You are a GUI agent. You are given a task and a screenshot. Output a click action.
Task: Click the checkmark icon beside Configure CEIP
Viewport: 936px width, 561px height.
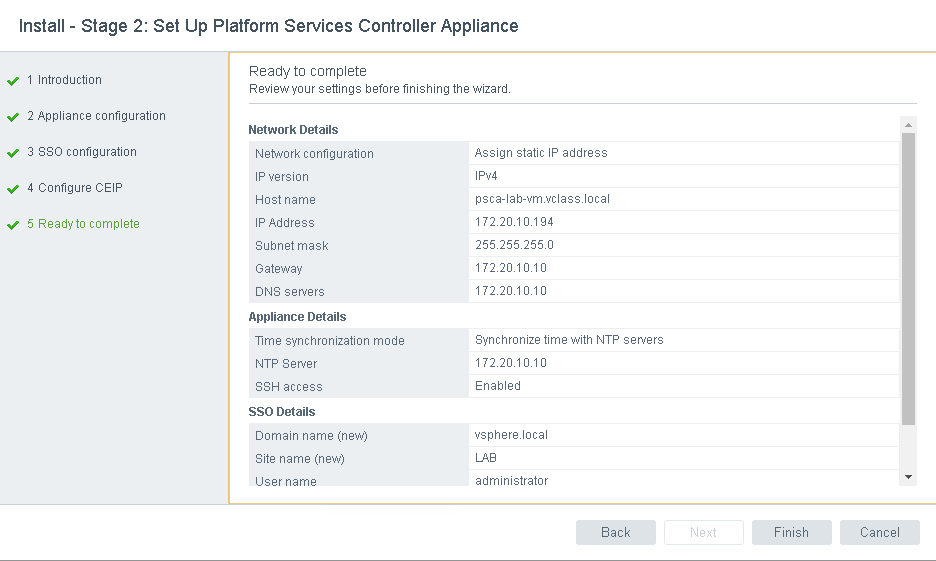tap(13, 189)
